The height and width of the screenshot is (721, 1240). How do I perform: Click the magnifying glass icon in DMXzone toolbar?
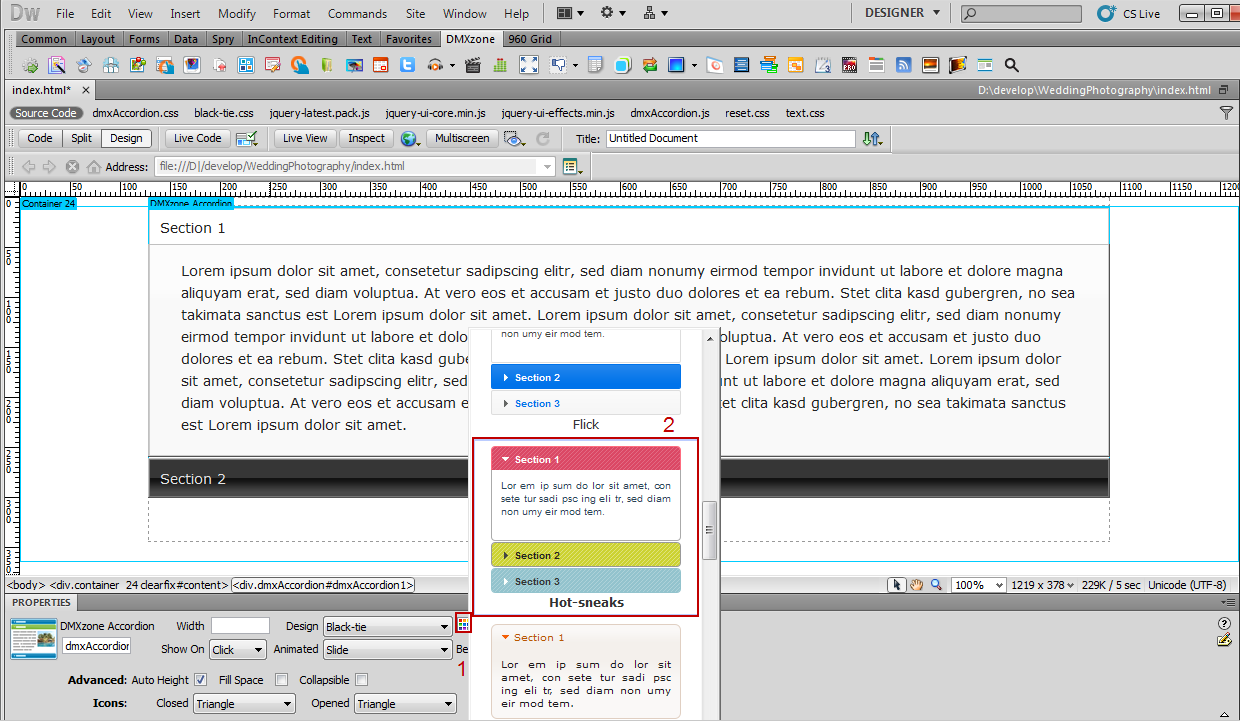click(x=1011, y=65)
